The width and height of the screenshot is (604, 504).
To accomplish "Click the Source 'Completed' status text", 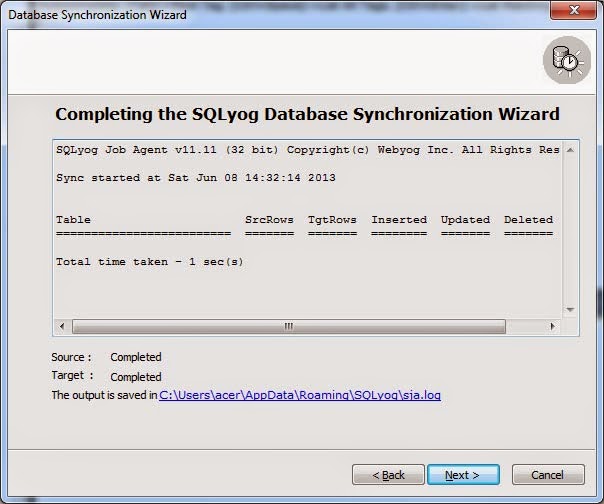I will click(x=136, y=357).
